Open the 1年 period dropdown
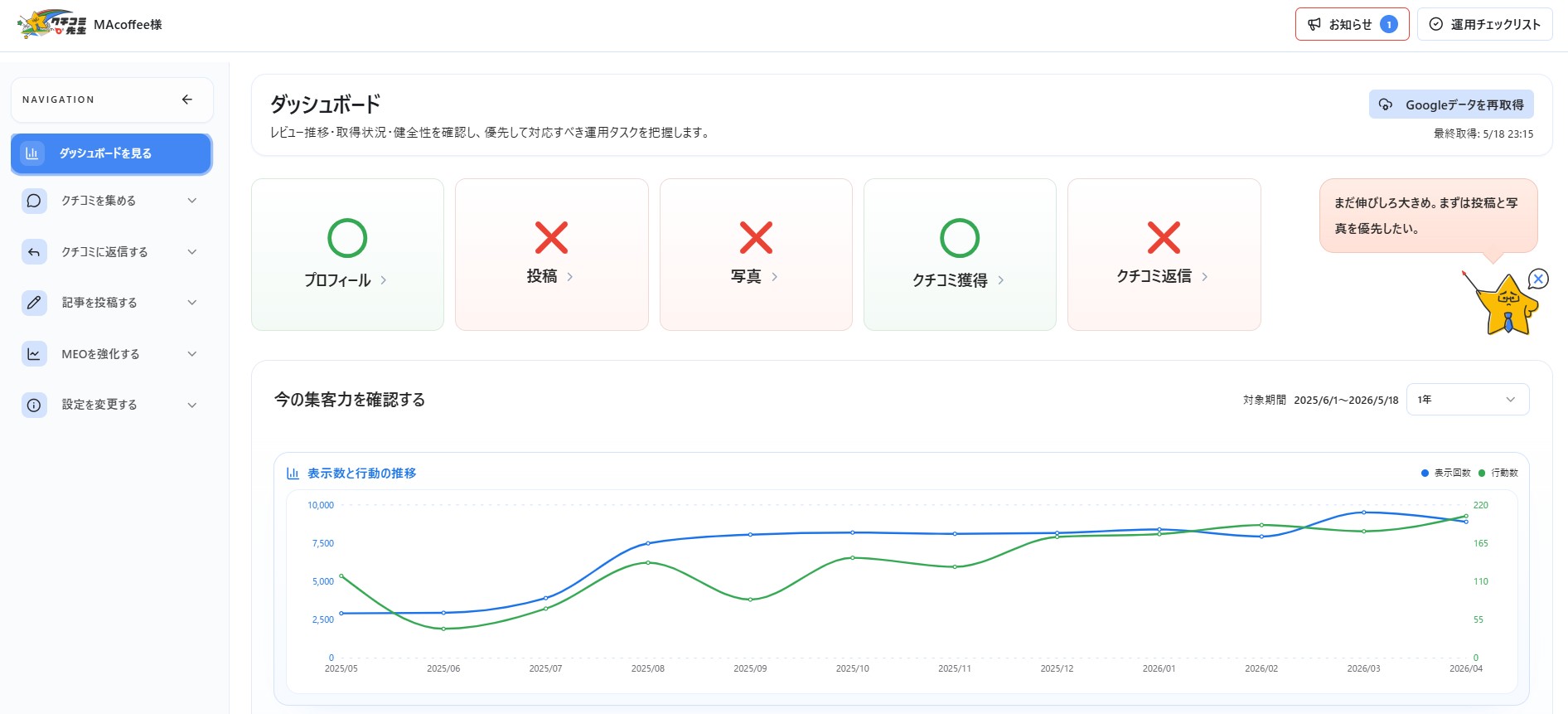The image size is (1568, 714). pyautogui.click(x=1467, y=400)
